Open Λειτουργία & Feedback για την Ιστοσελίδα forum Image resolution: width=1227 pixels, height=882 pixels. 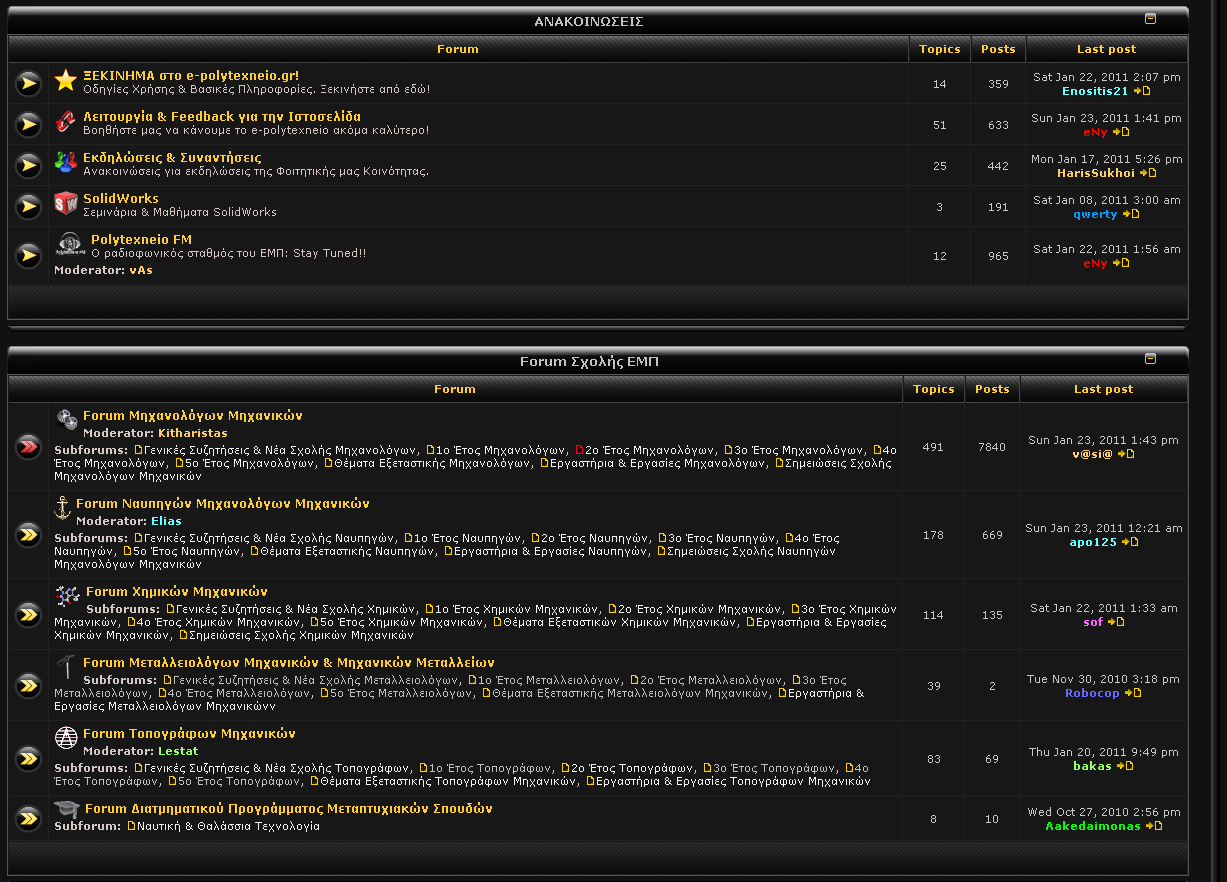tap(222, 116)
